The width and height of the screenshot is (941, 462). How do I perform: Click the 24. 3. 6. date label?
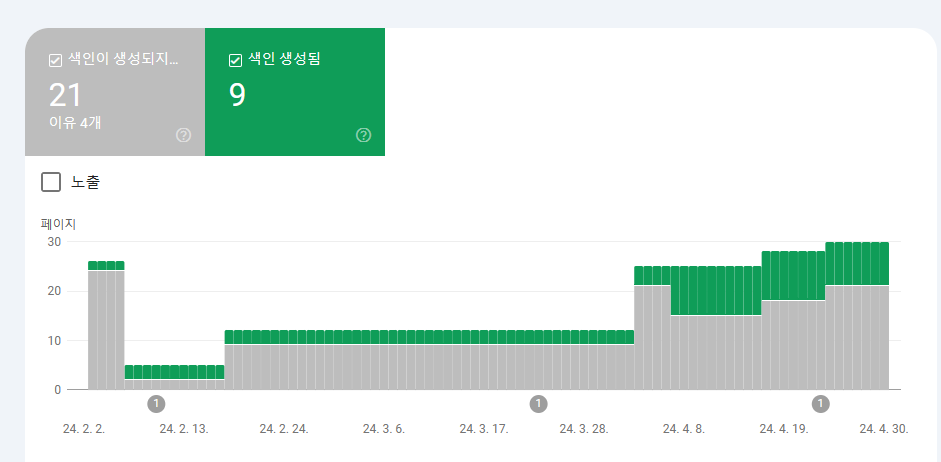pos(383,429)
